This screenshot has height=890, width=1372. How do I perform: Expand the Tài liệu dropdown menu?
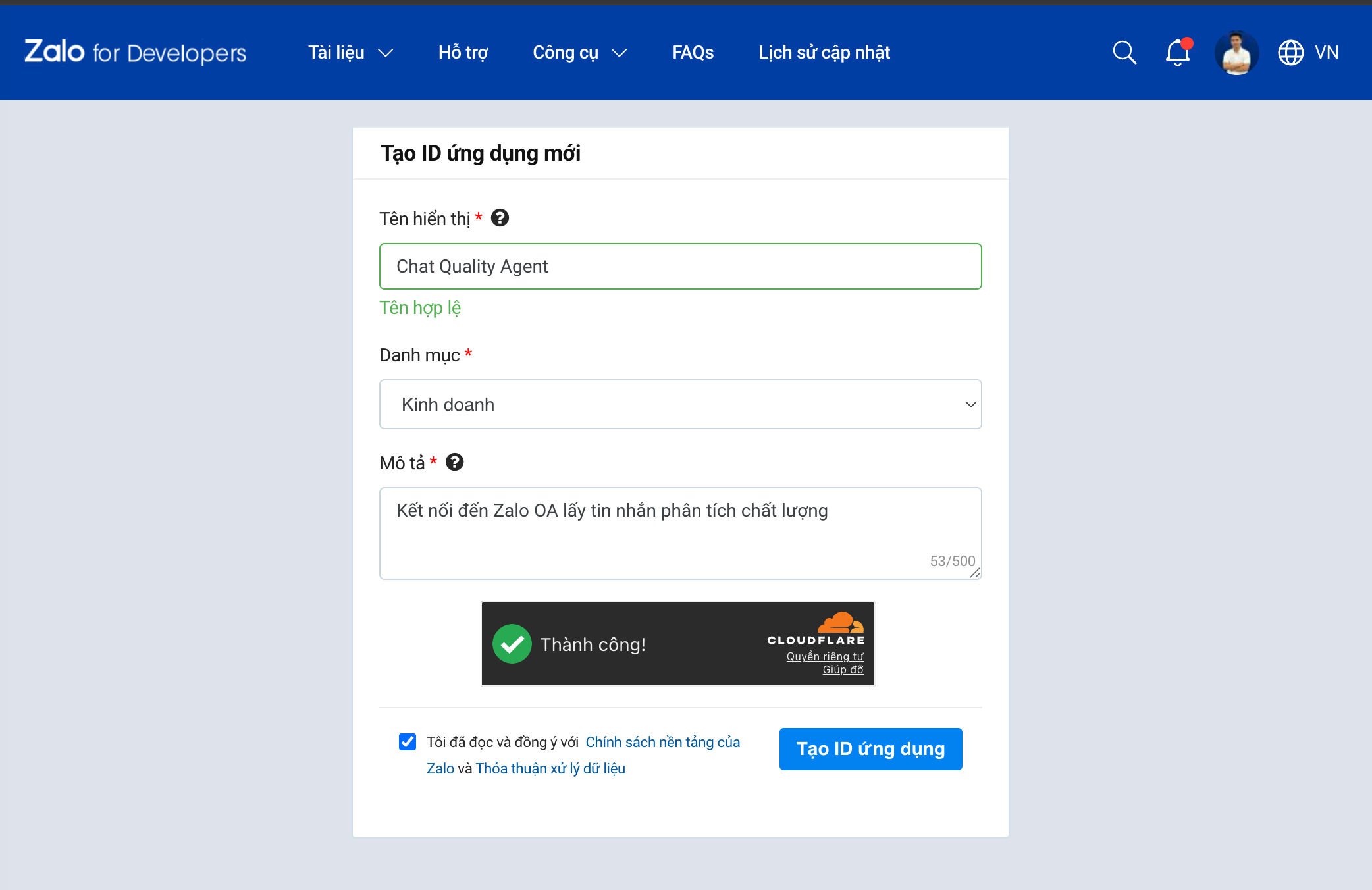pos(350,52)
